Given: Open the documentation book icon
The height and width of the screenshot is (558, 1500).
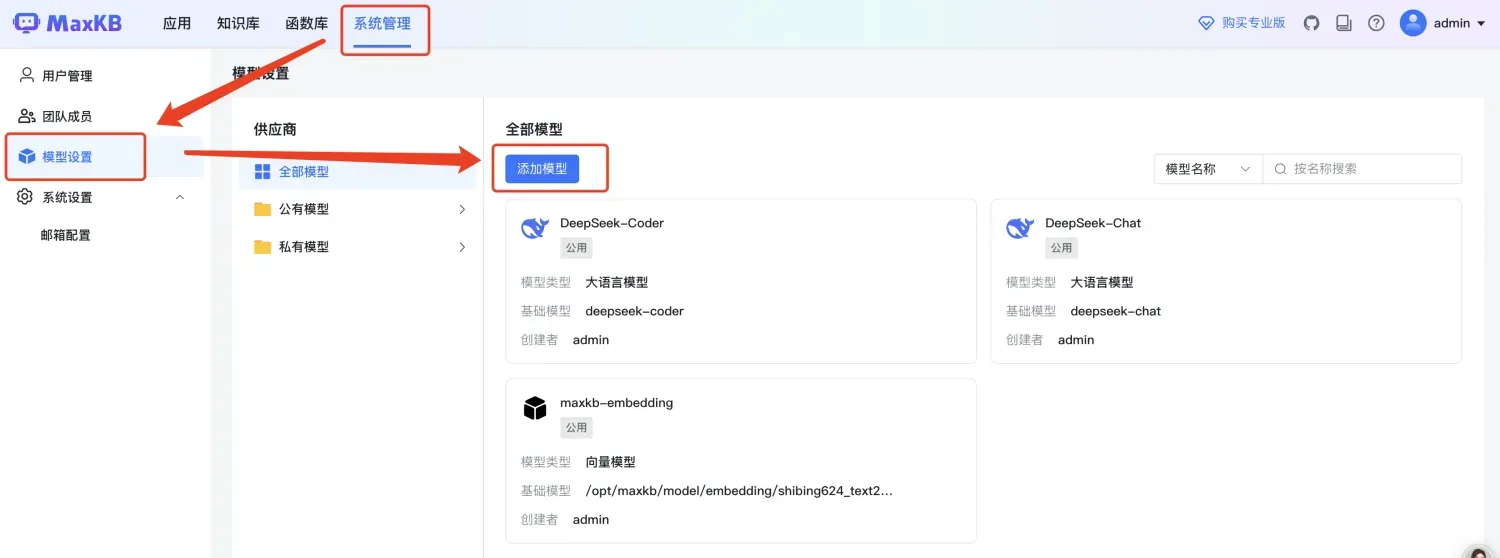Looking at the screenshot, I should pos(1344,23).
